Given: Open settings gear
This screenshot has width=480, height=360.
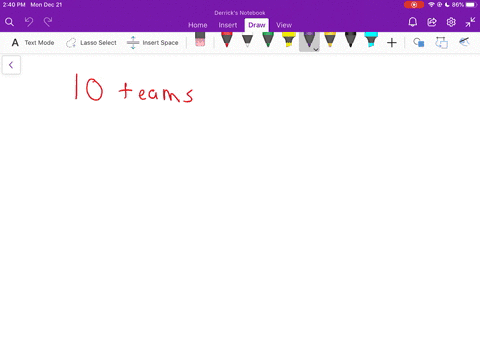Looking at the screenshot, I should 451,22.
